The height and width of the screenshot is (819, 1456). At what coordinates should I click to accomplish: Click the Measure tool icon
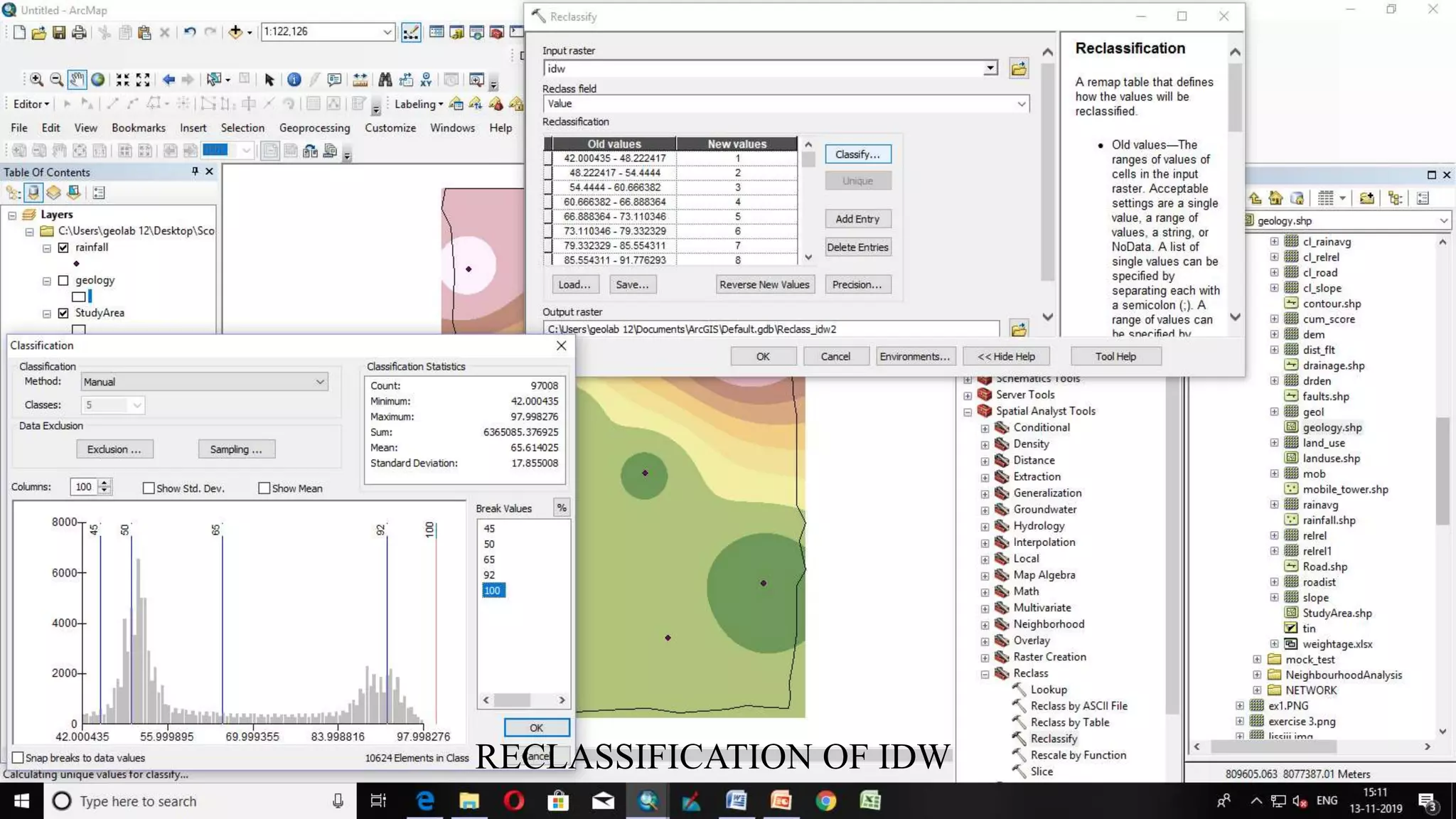(x=360, y=80)
